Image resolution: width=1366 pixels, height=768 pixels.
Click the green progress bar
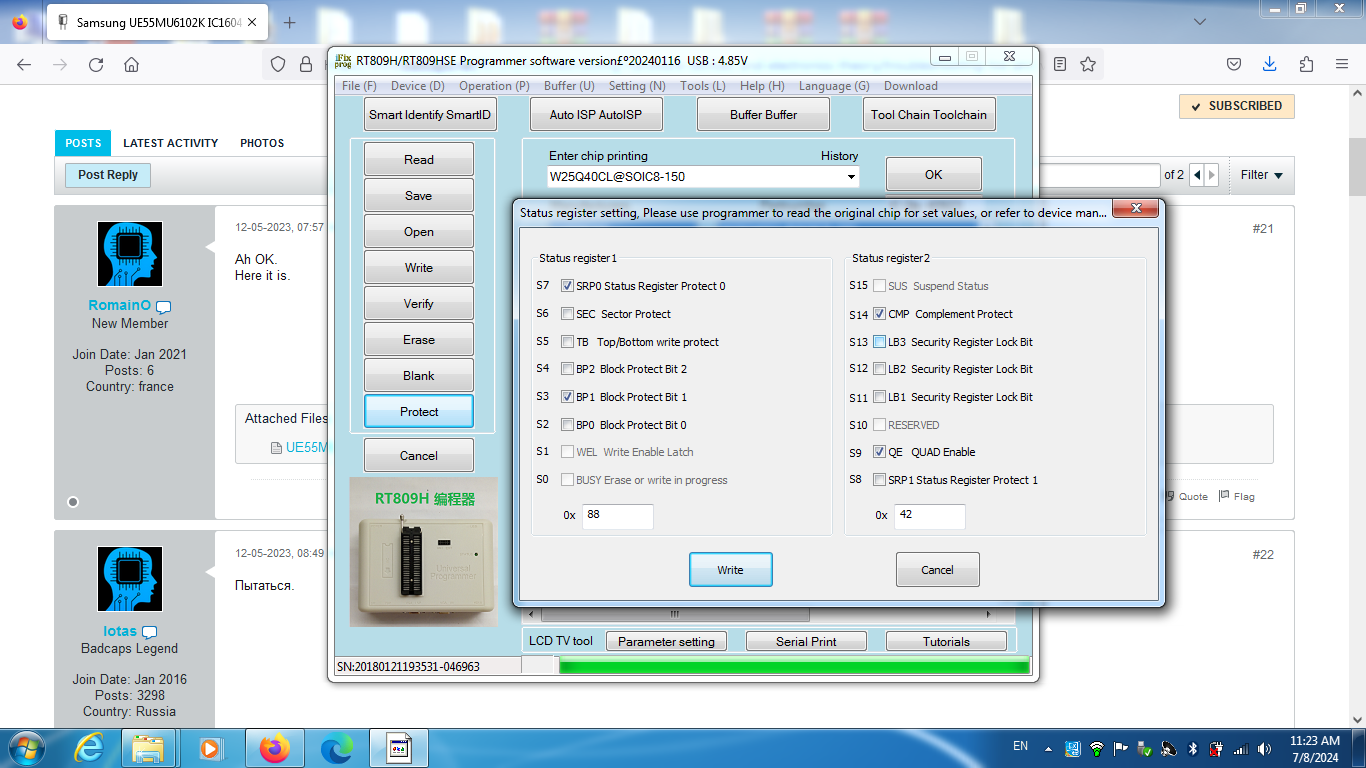click(x=793, y=666)
